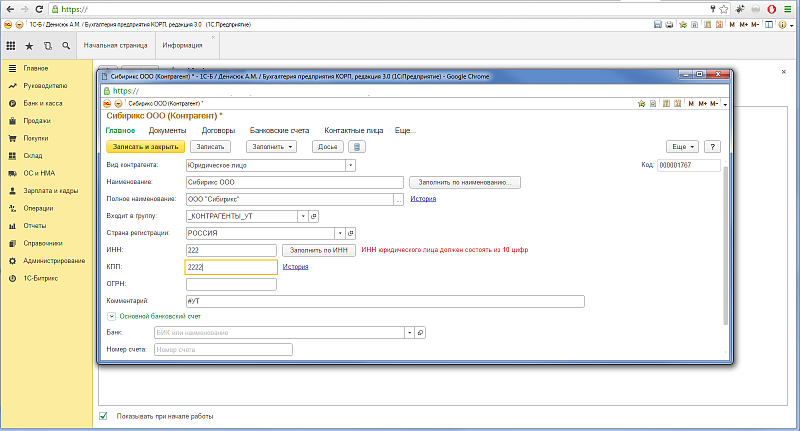Bookmark page with Chrome star icon

tap(723, 9)
